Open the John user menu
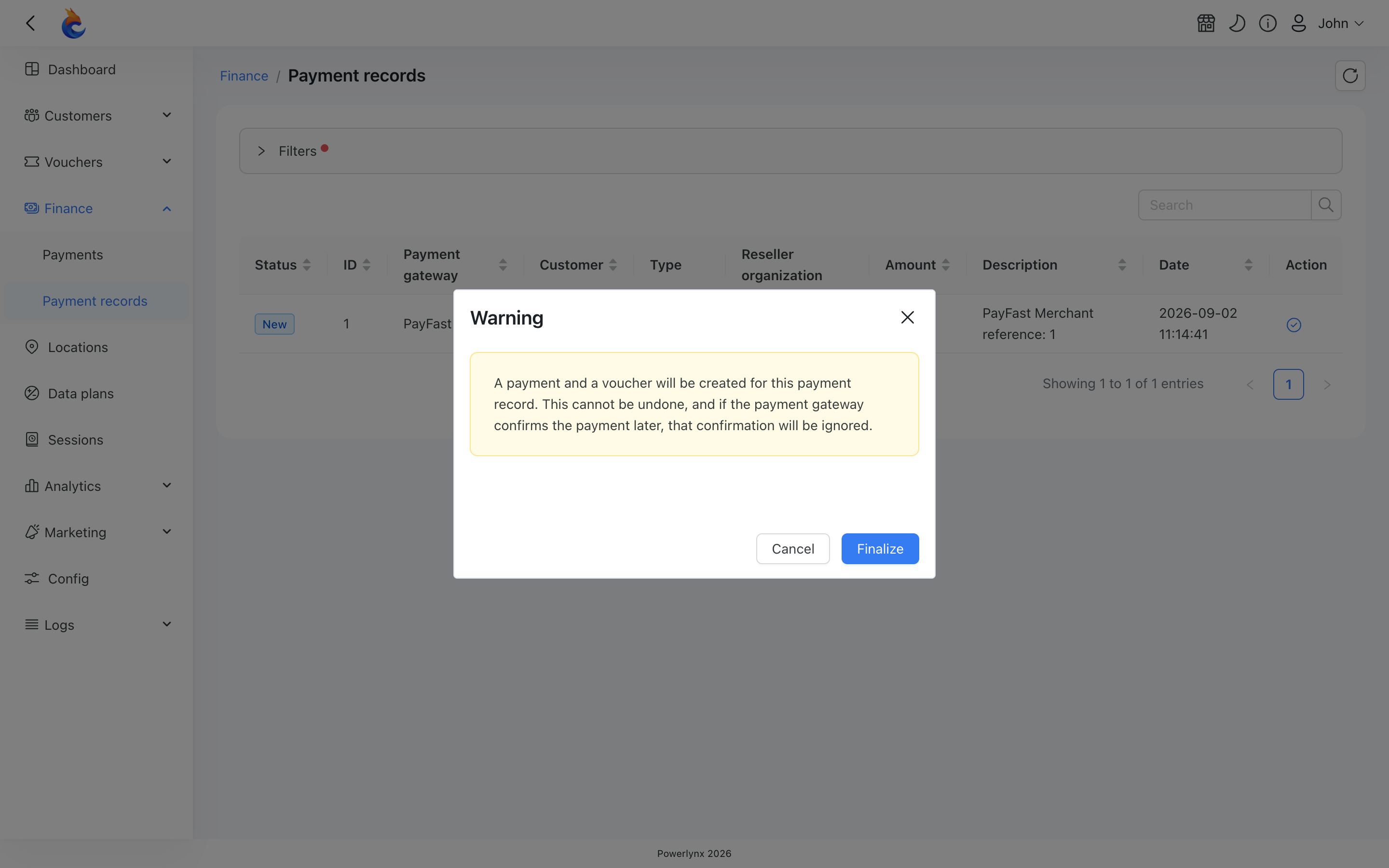 tap(1341, 23)
